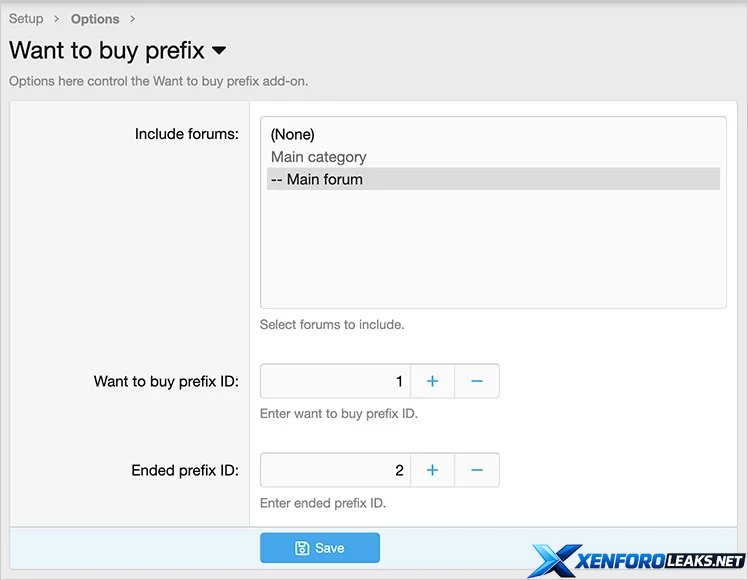Select (None) in the Include forums list

pyautogui.click(x=293, y=134)
